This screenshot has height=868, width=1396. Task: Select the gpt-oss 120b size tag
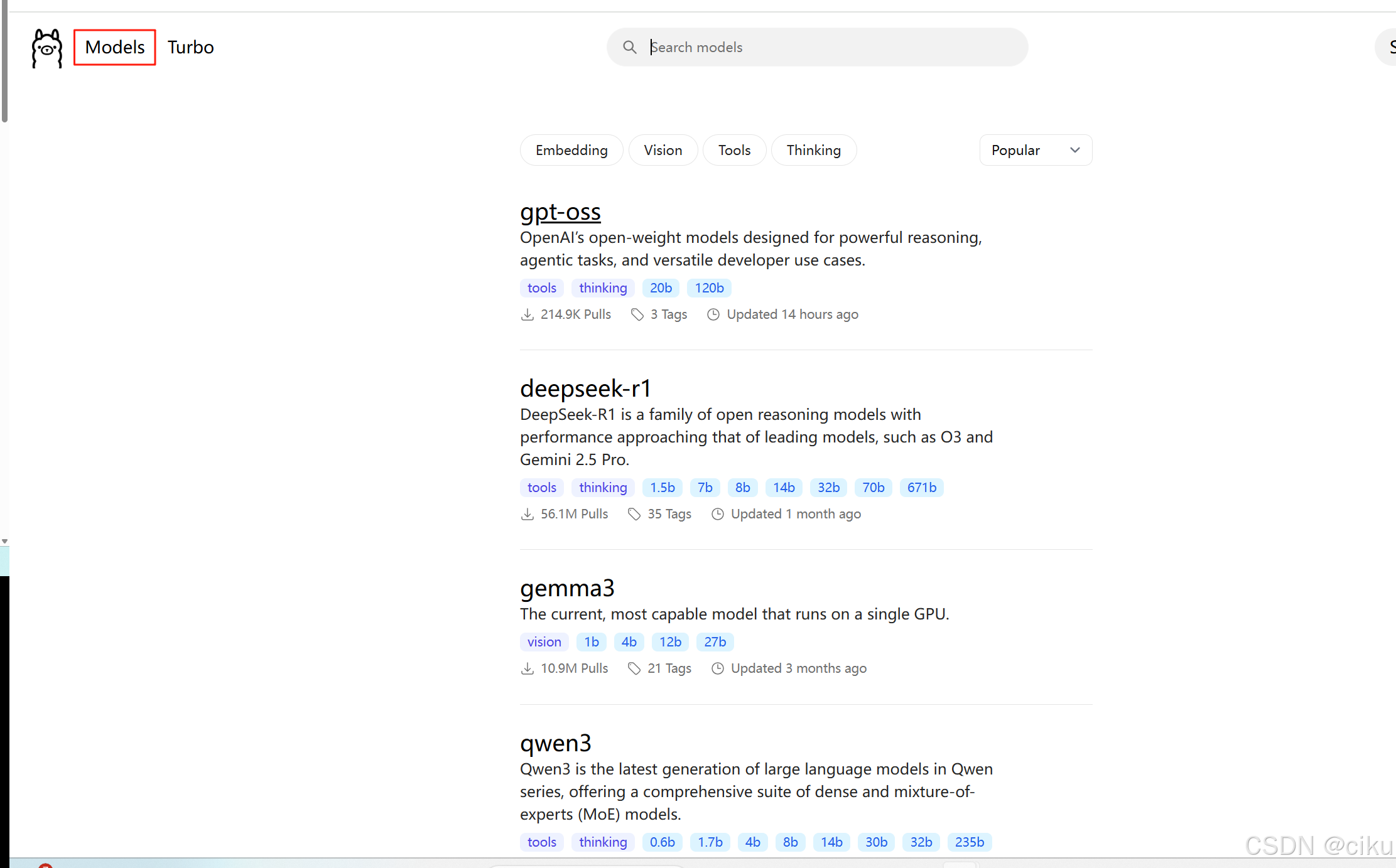(x=709, y=288)
